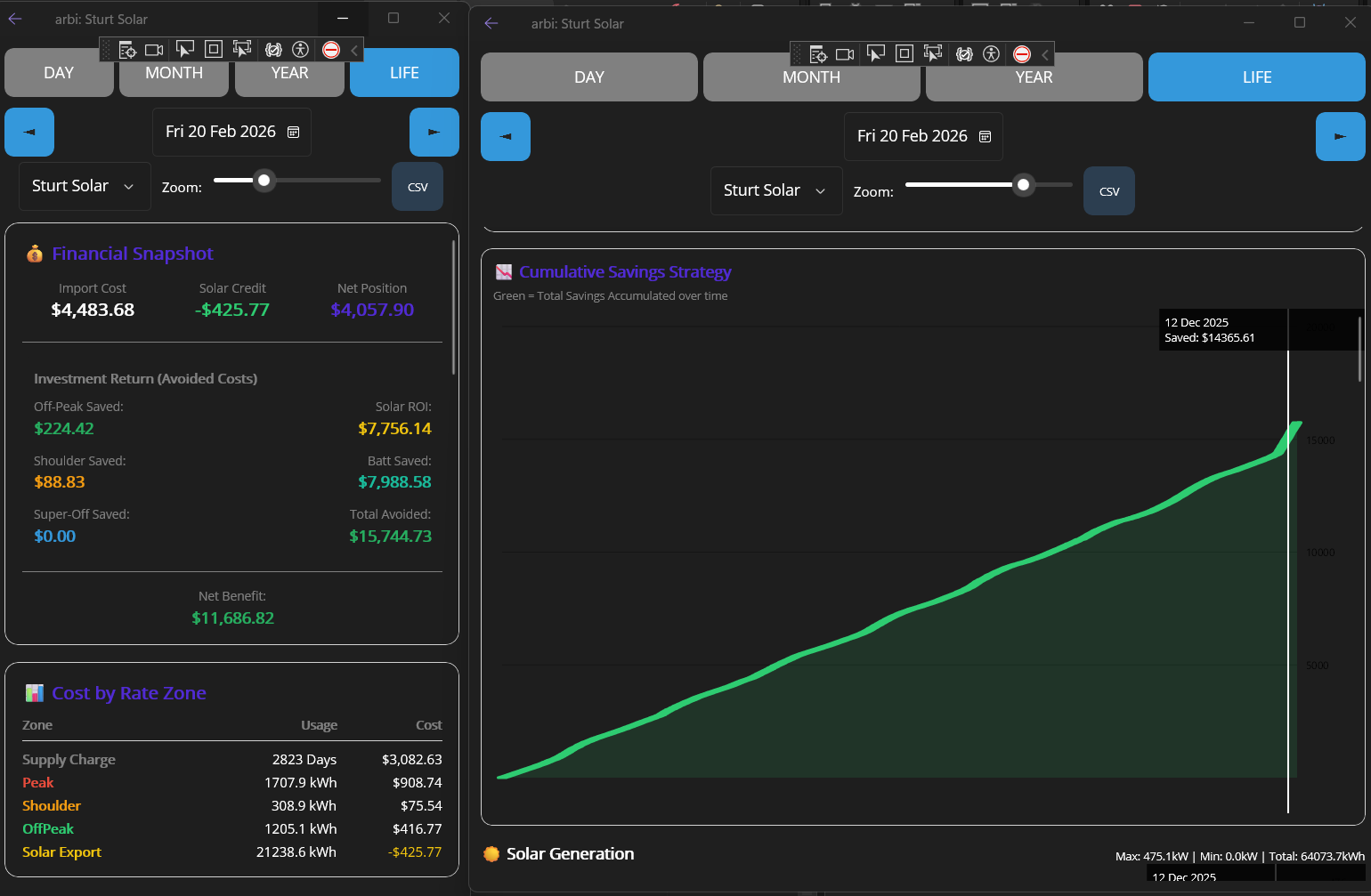The height and width of the screenshot is (896, 1371).
Task: Open Live Visual Tree in Financial Snapshot window toolbar
Action: point(127,50)
